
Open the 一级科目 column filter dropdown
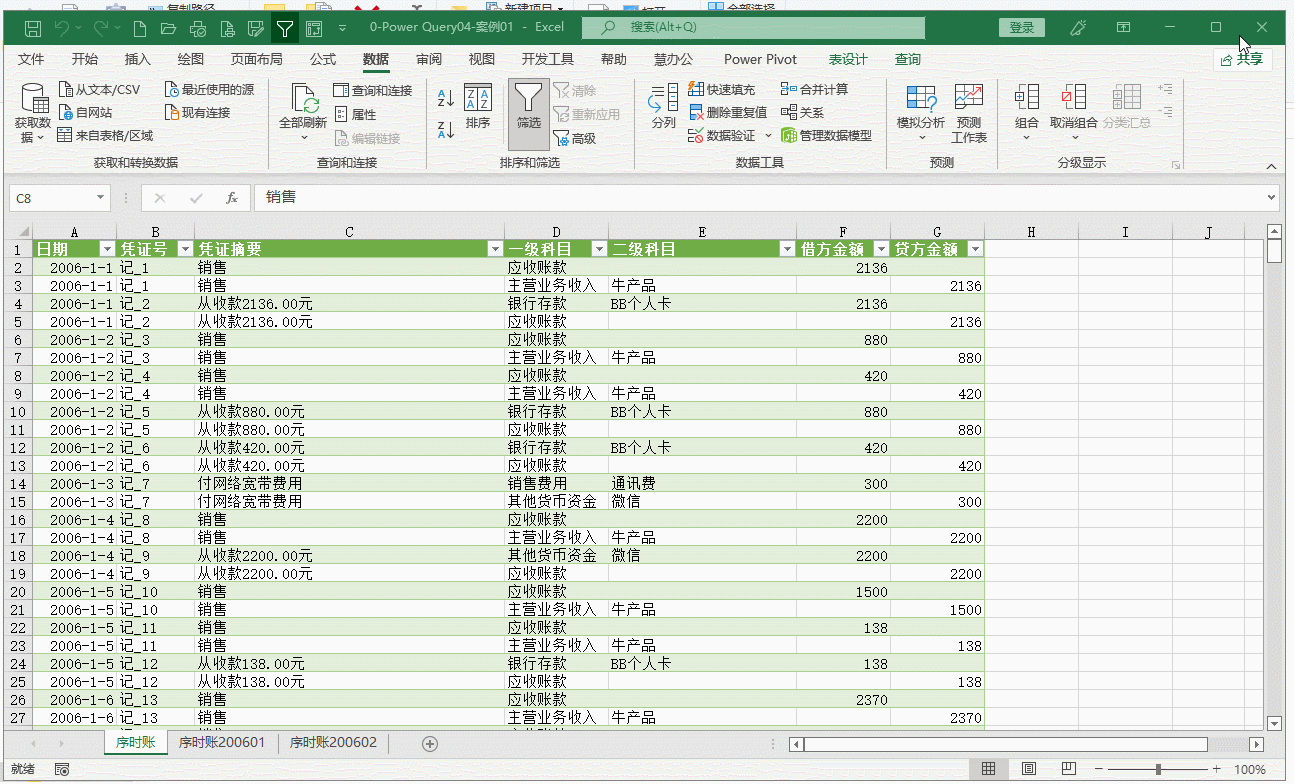point(599,249)
